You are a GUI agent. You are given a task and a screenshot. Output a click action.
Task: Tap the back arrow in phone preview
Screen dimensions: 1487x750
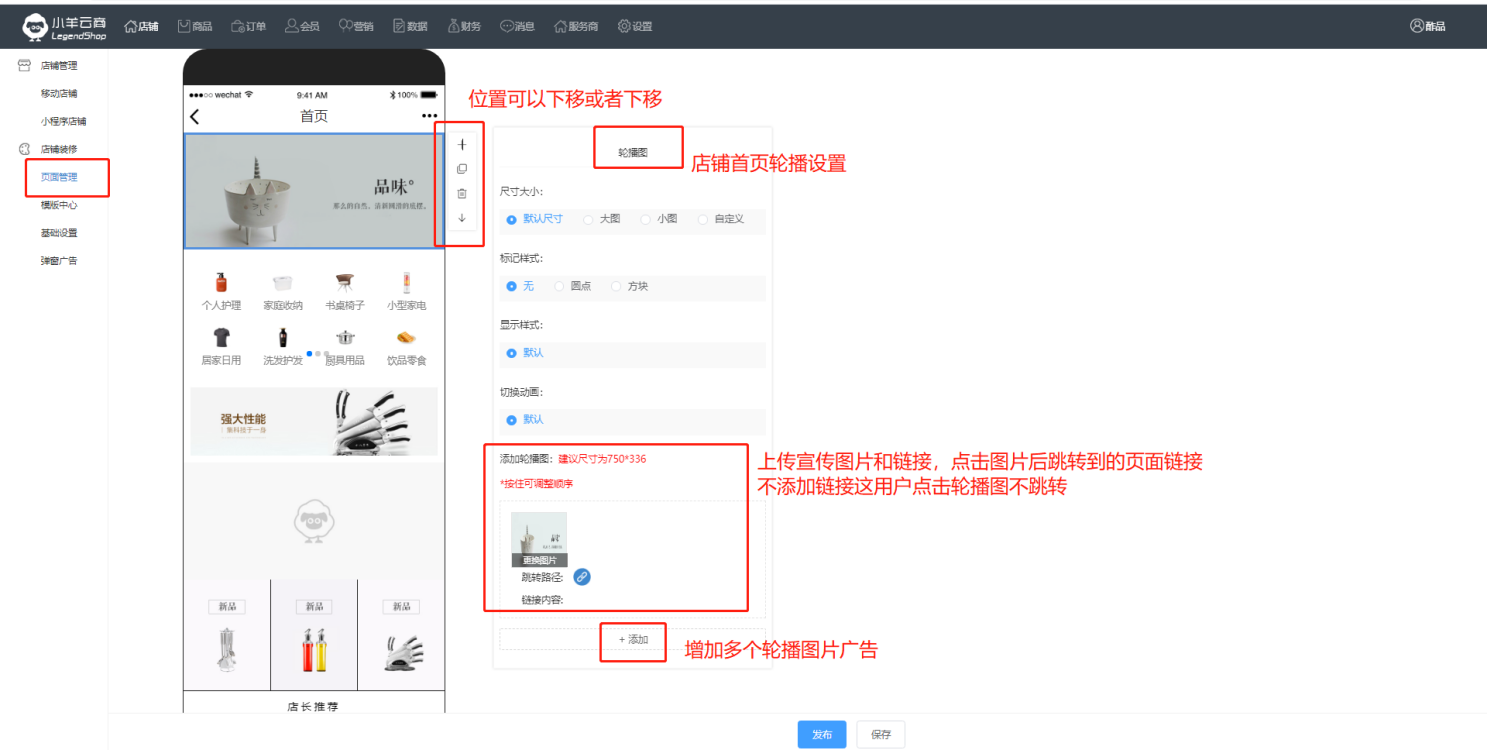point(195,117)
